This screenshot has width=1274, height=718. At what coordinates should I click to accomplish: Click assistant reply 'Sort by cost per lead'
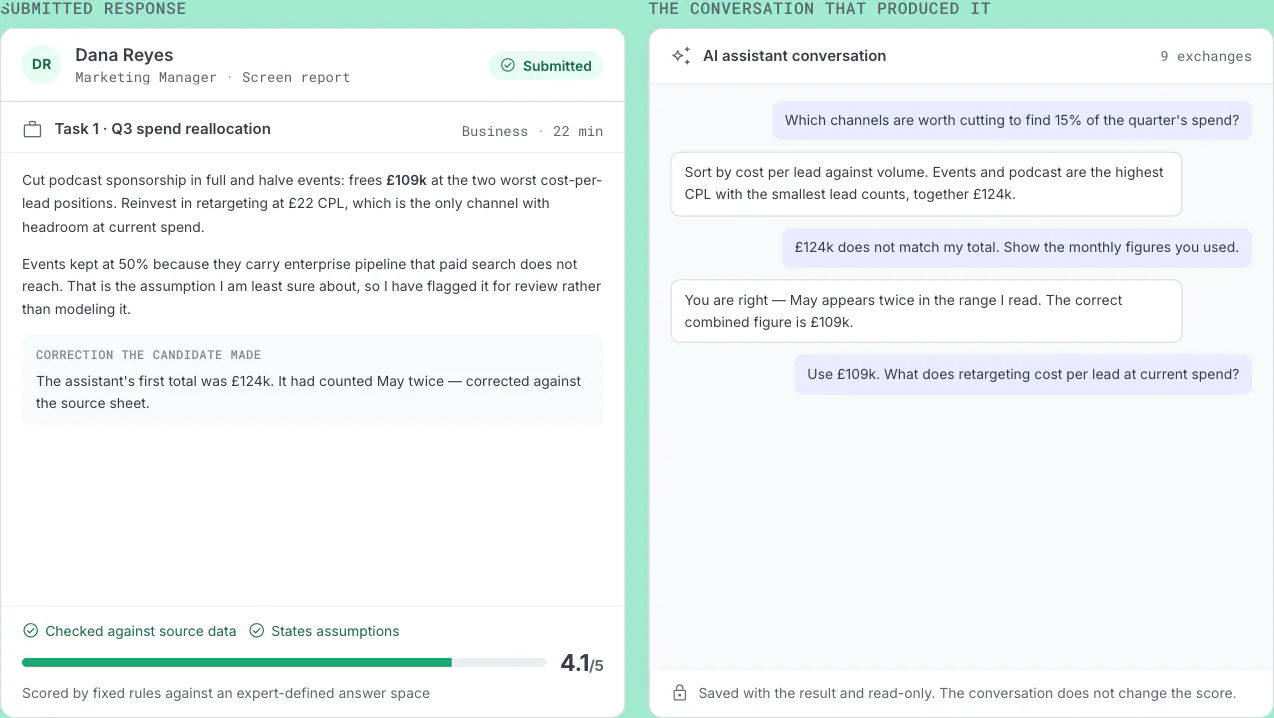(x=926, y=183)
